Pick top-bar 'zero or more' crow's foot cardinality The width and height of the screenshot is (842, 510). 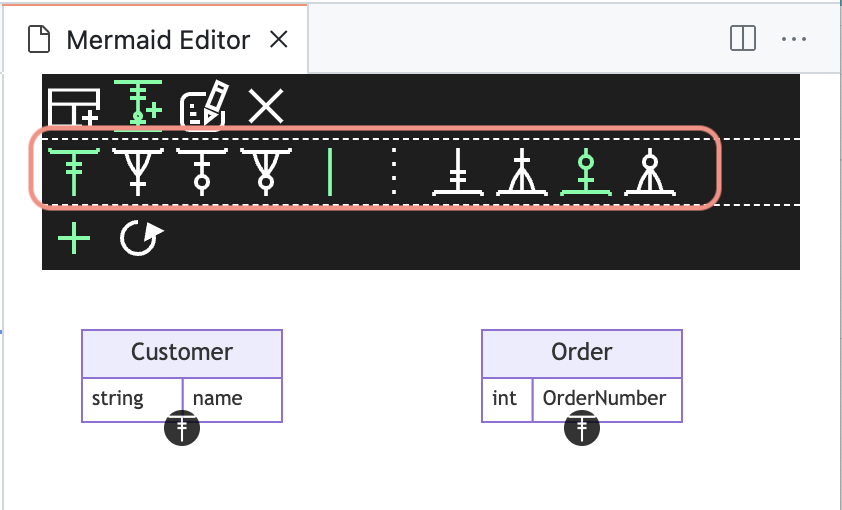[265, 171]
